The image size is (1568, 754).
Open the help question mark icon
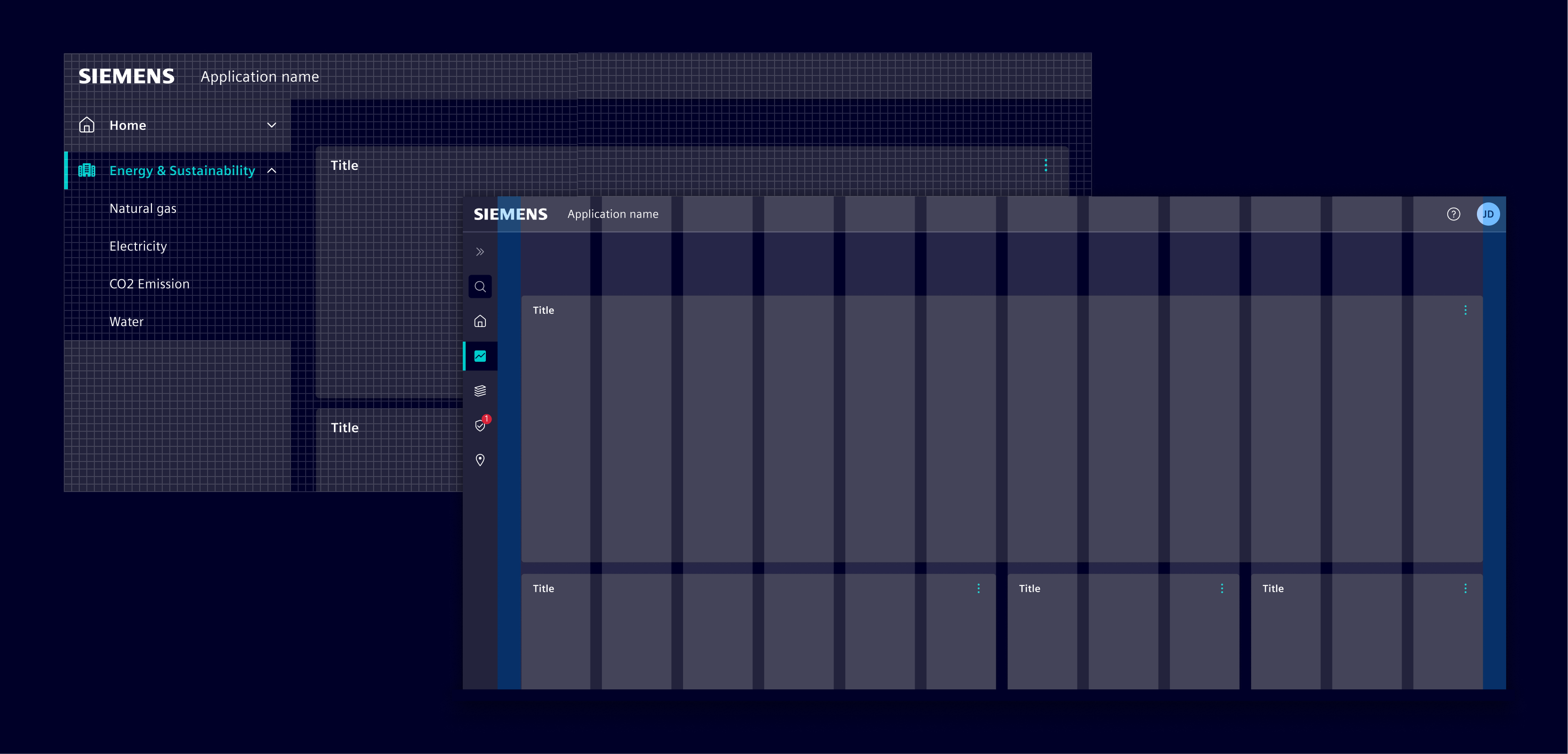[1453, 214]
